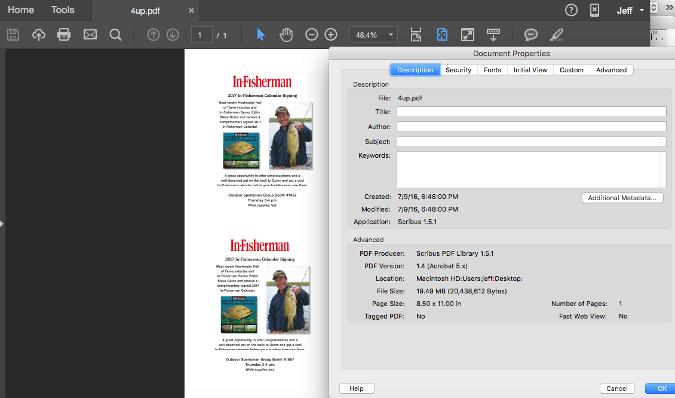Activate the Hand pan tool
This screenshot has height=398, width=675.
[286, 34]
